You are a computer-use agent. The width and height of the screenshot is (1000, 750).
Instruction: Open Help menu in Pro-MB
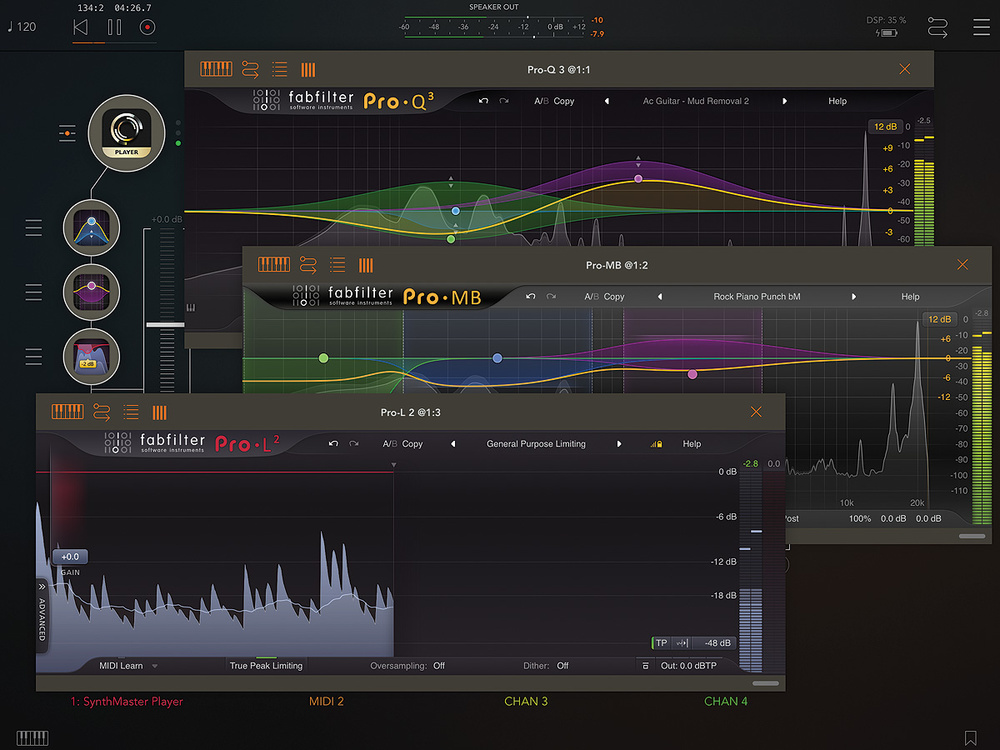[910, 297]
